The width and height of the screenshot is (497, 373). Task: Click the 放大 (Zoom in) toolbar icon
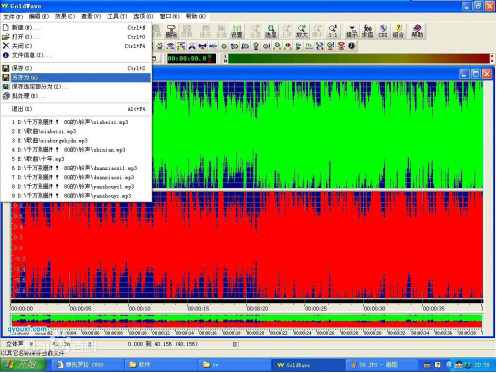pos(301,31)
